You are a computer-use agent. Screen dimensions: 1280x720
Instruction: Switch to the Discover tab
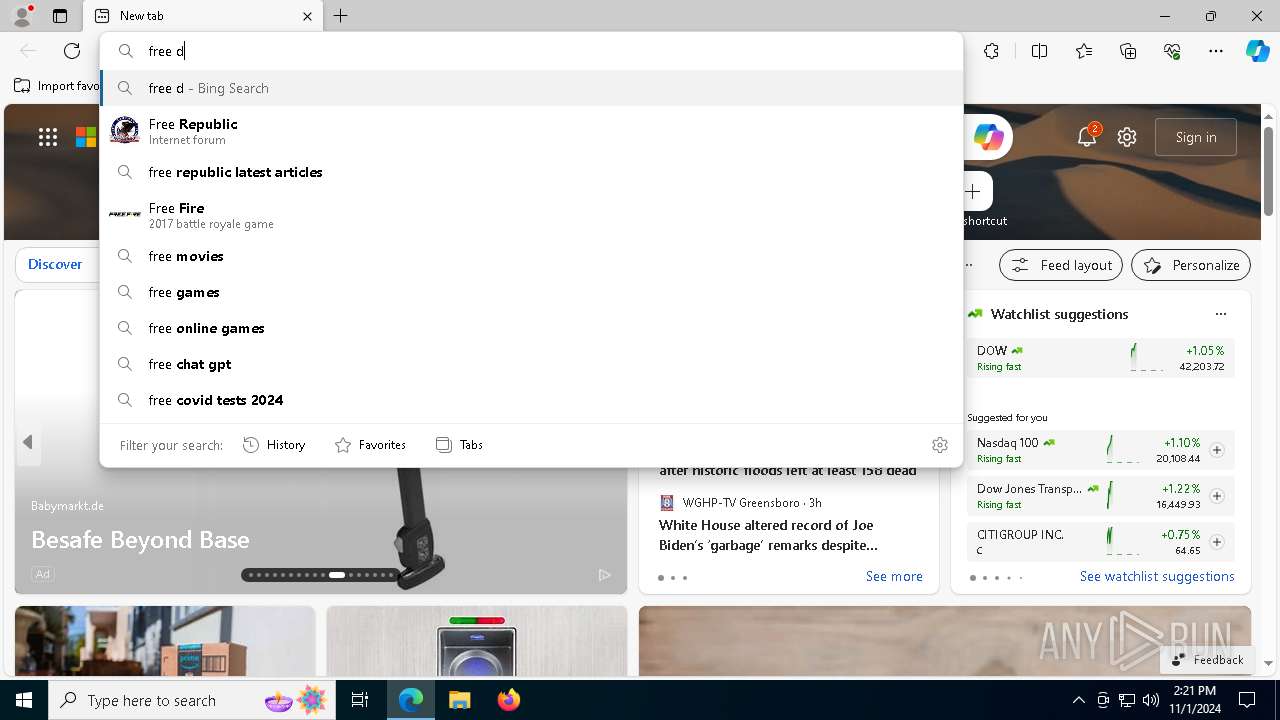(55, 265)
